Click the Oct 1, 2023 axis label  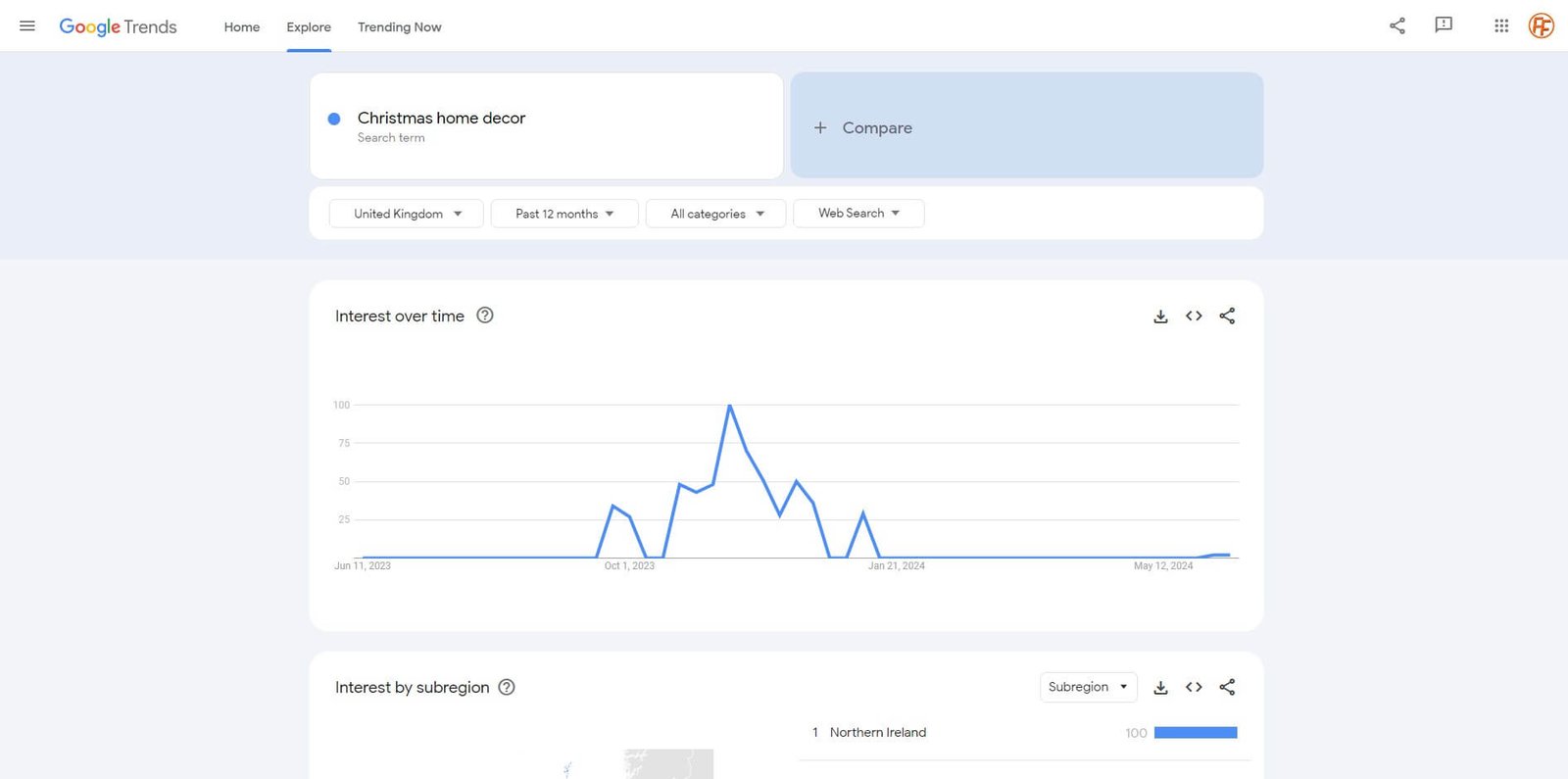pos(629,565)
